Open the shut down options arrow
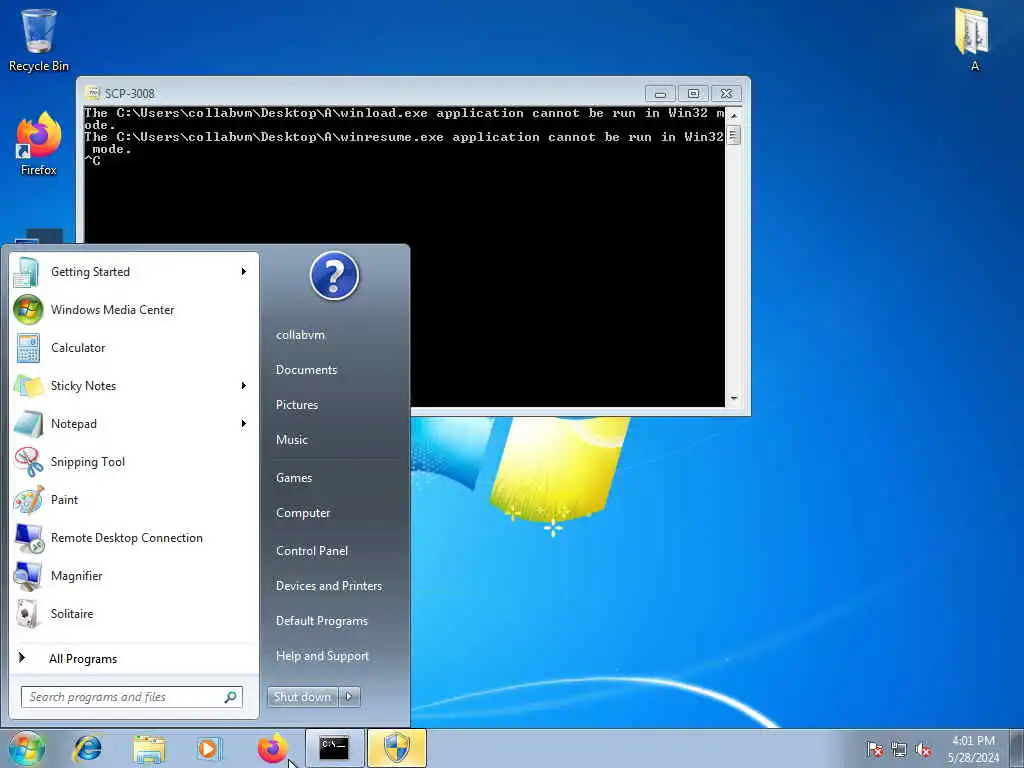This screenshot has height=768, width=1024. tap(349, 697)
